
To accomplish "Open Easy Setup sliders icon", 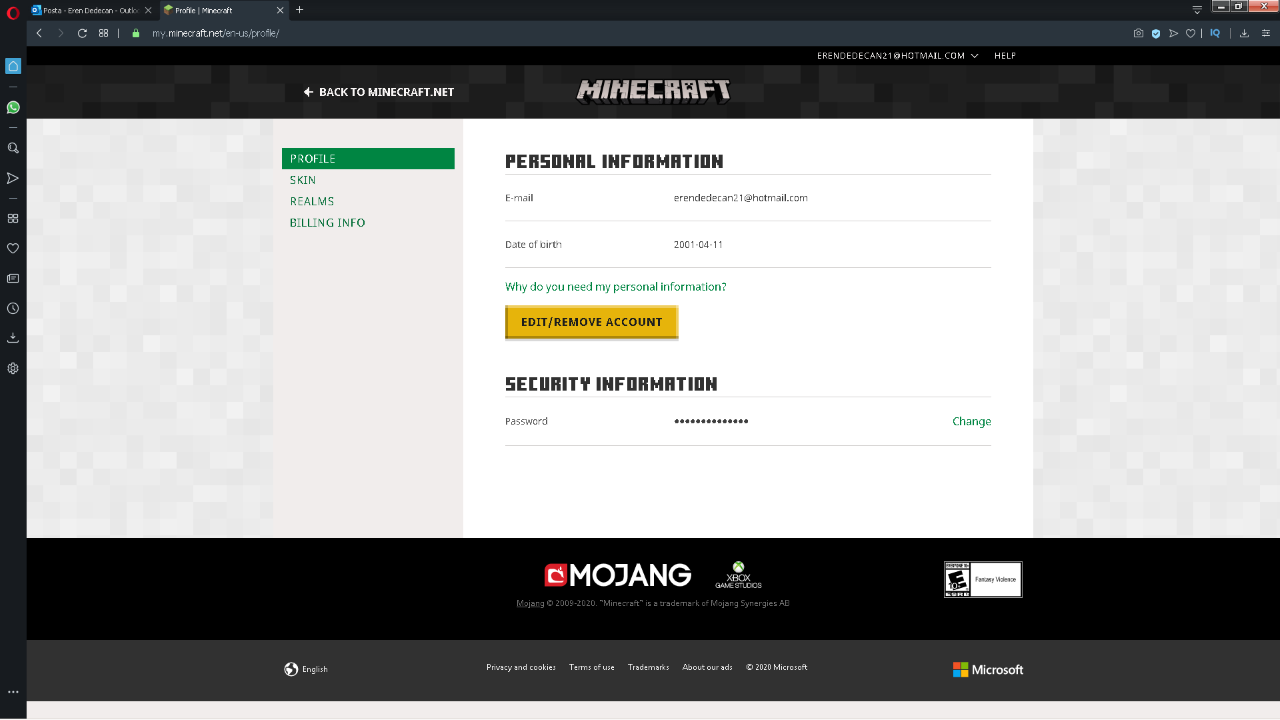I will click(1264, 33).
